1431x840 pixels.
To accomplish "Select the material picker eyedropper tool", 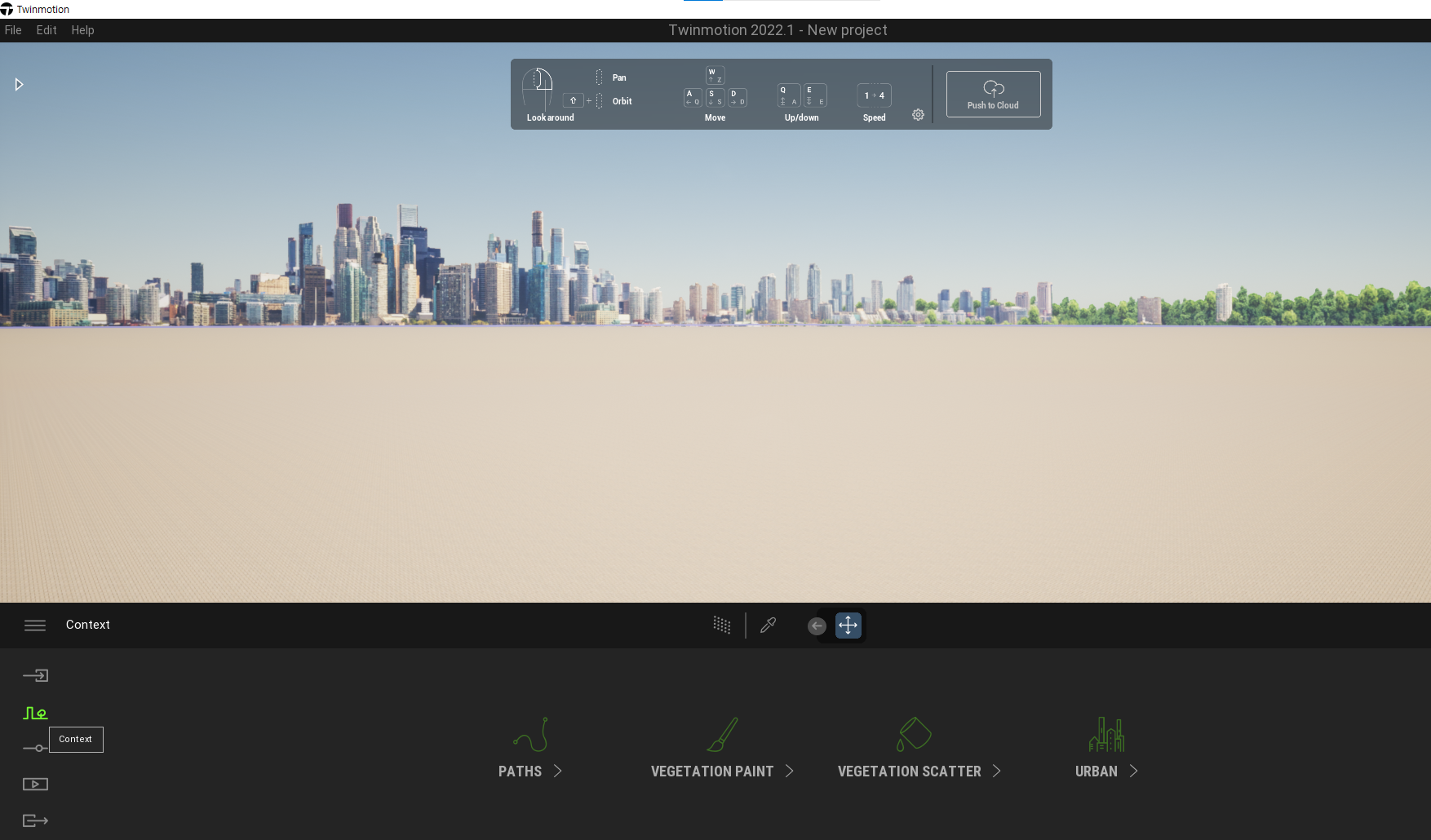I will (x=768, y=626).
